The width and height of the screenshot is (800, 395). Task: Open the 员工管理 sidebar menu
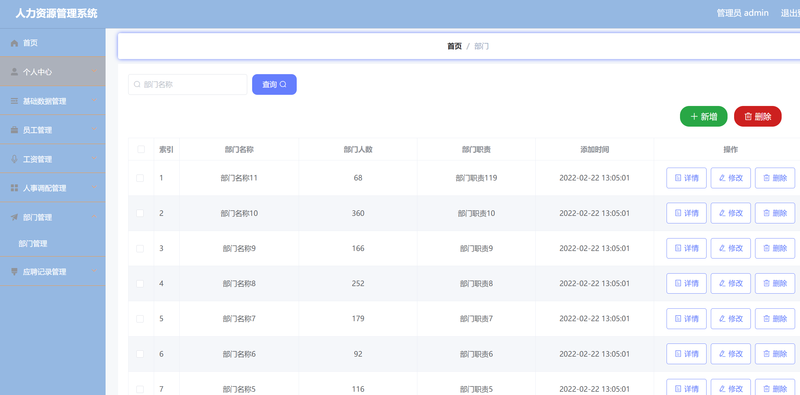[x=53, y=130]
